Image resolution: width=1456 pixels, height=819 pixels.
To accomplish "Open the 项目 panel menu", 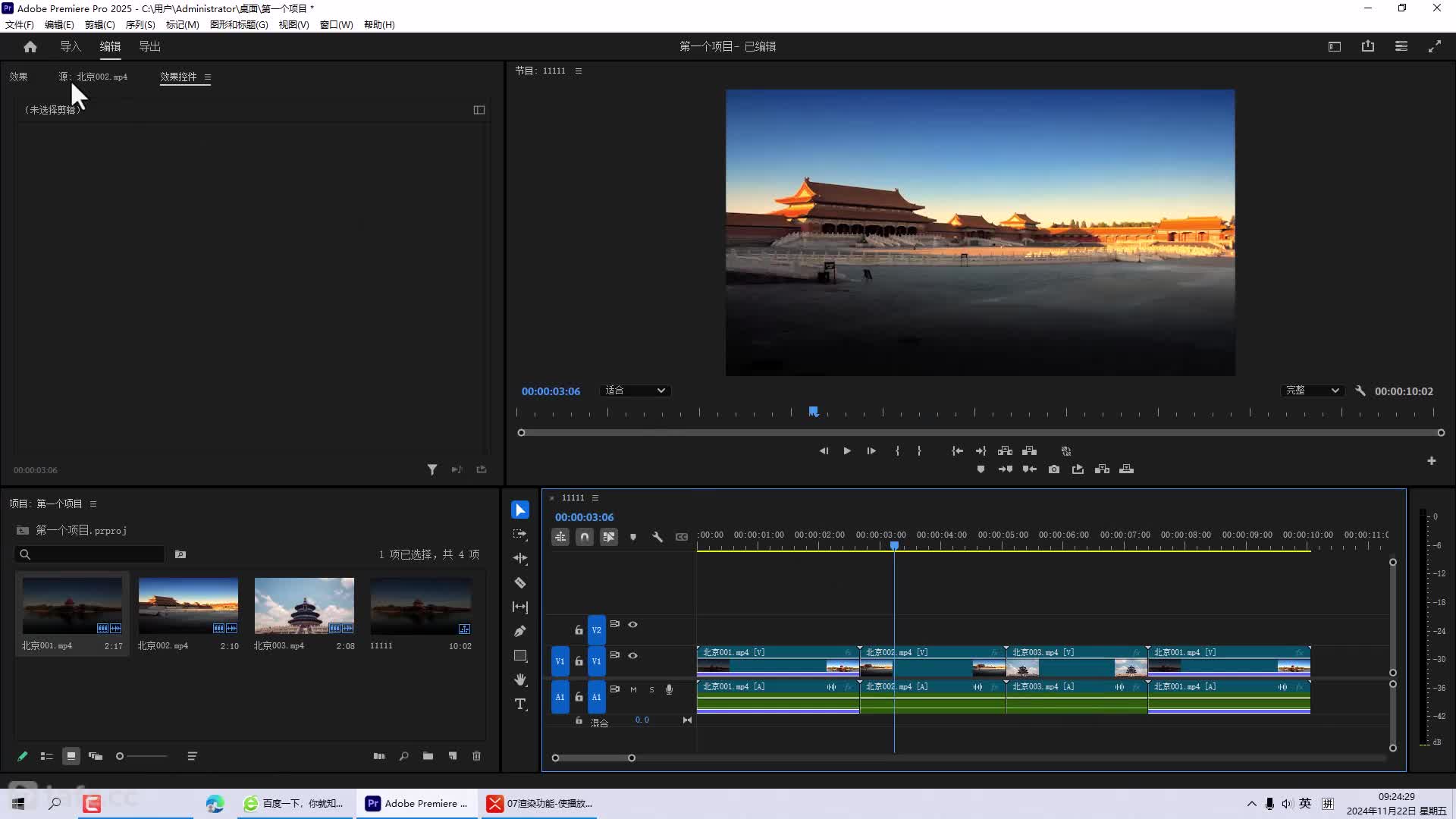I will pos(93,504).
